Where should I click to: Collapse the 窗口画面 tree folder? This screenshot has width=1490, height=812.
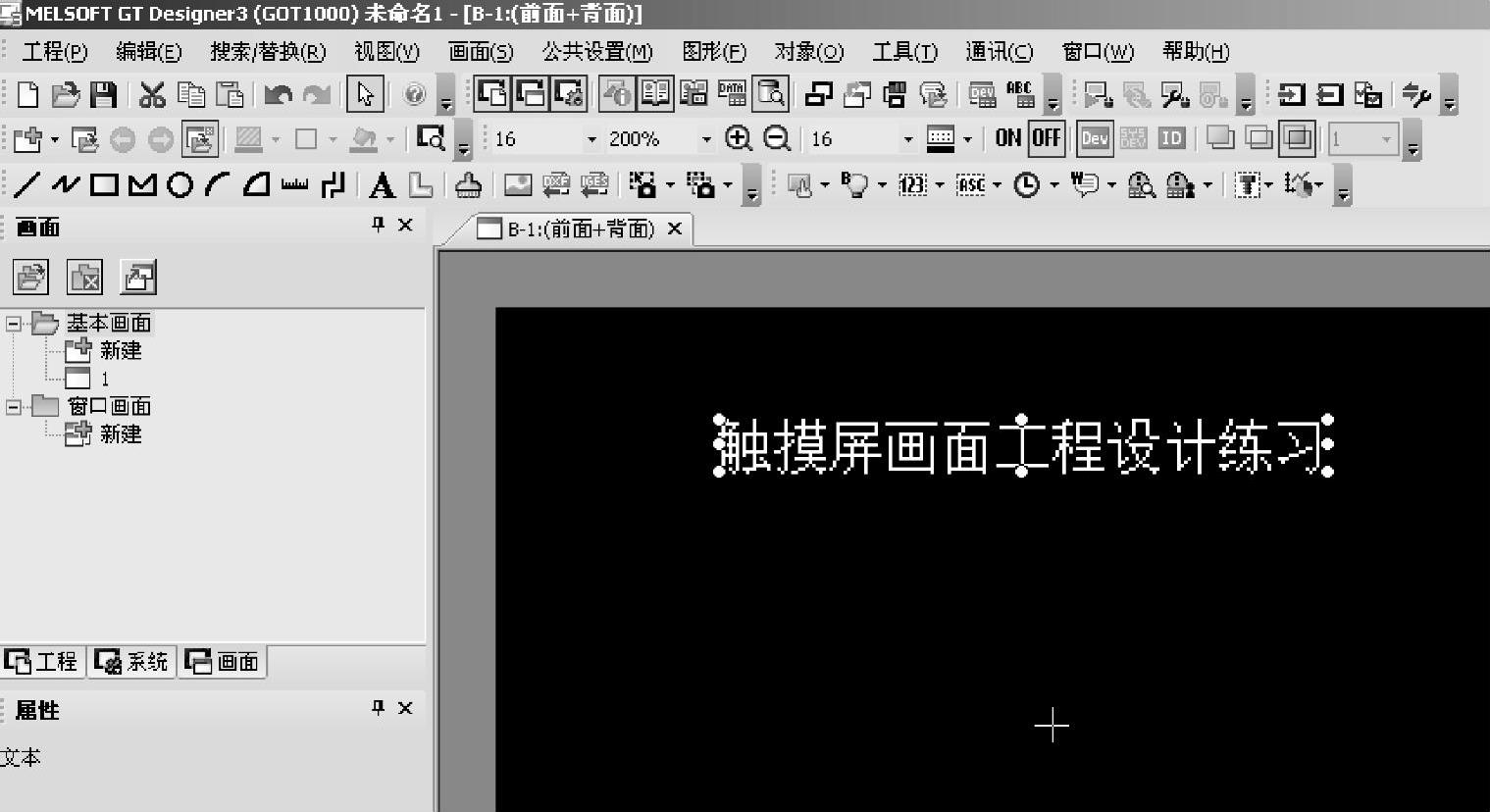pos(14,406)
